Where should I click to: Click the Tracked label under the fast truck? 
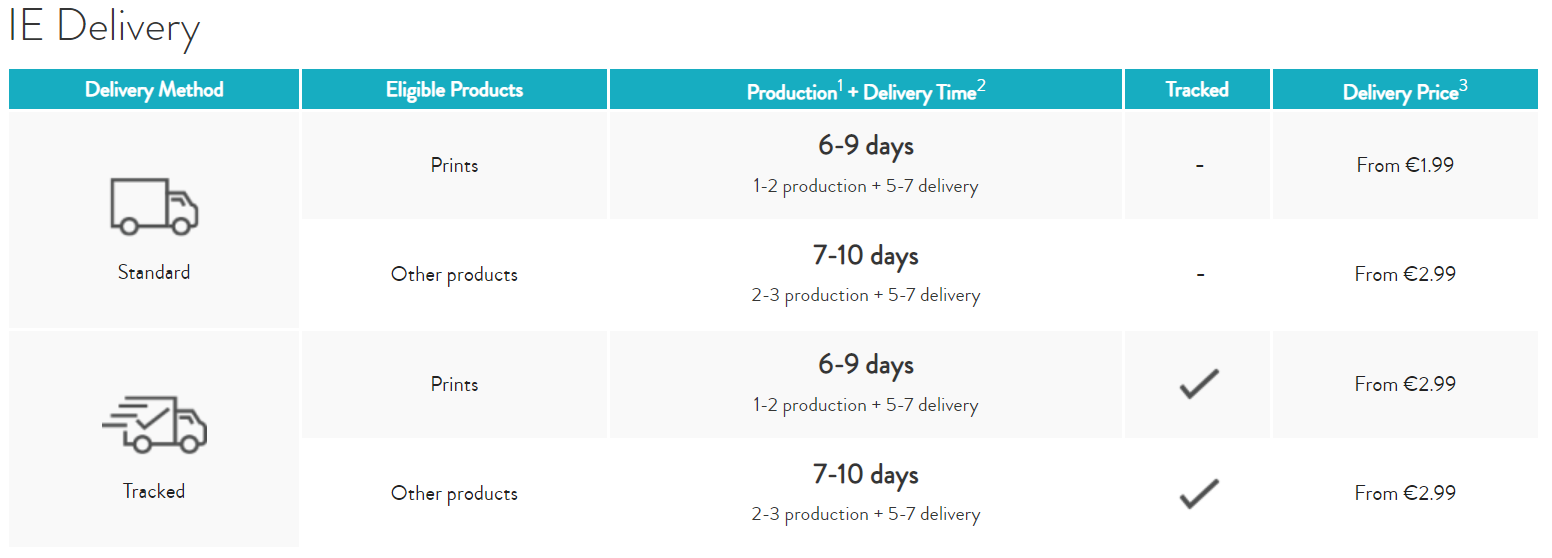154,491
